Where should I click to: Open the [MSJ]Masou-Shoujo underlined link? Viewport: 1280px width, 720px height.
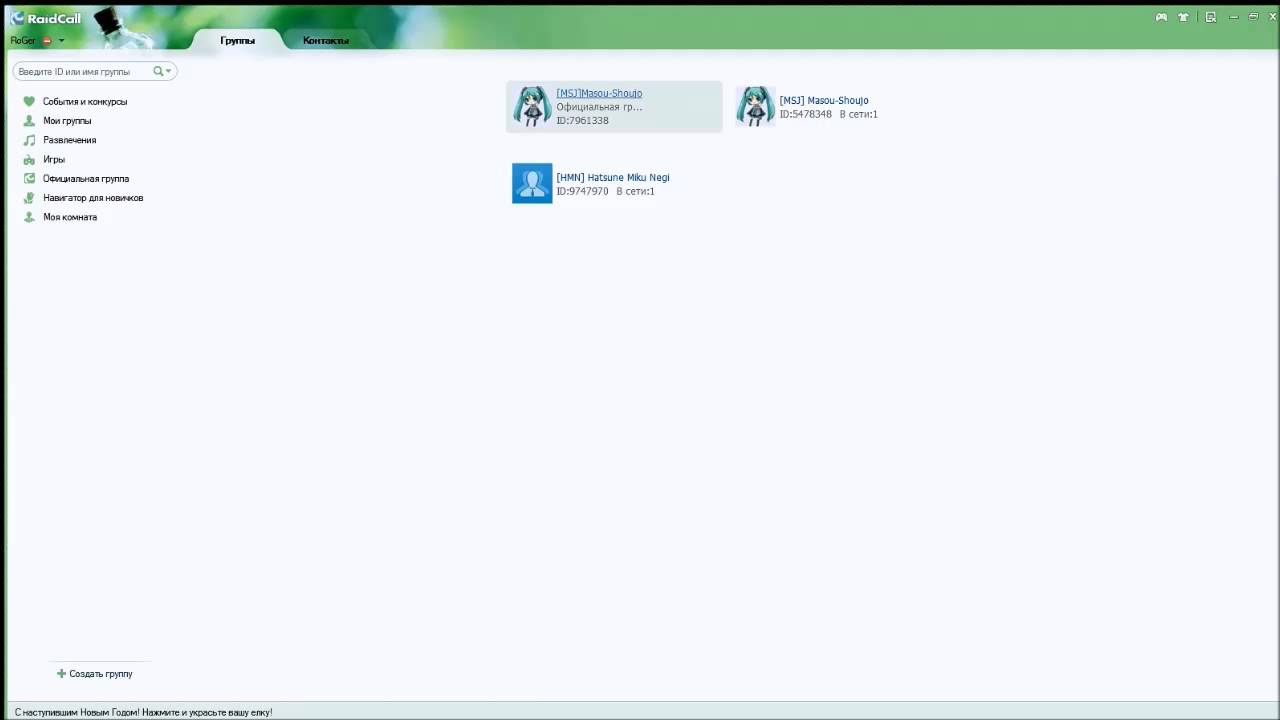pyautogui.click(x=599, y=93)
